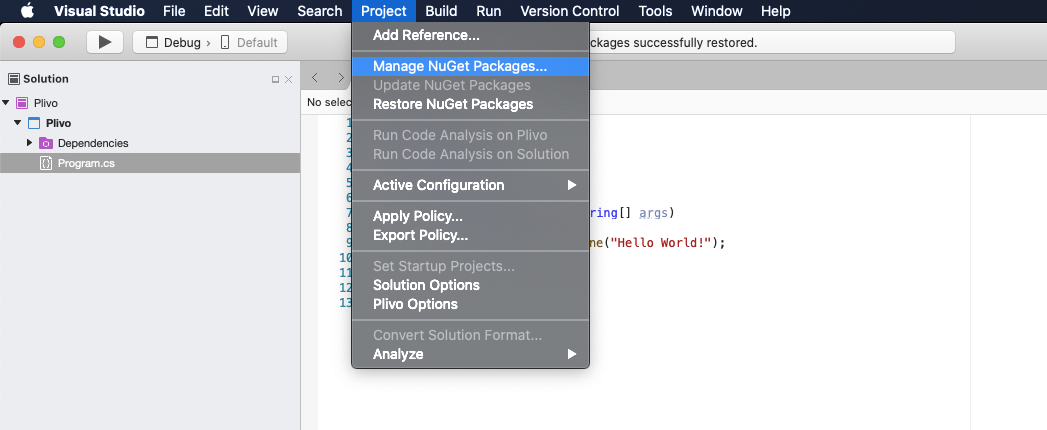Navigate back with the left chevron
1047x430 pixels.
pyautogui.click(x=315, y=77)
